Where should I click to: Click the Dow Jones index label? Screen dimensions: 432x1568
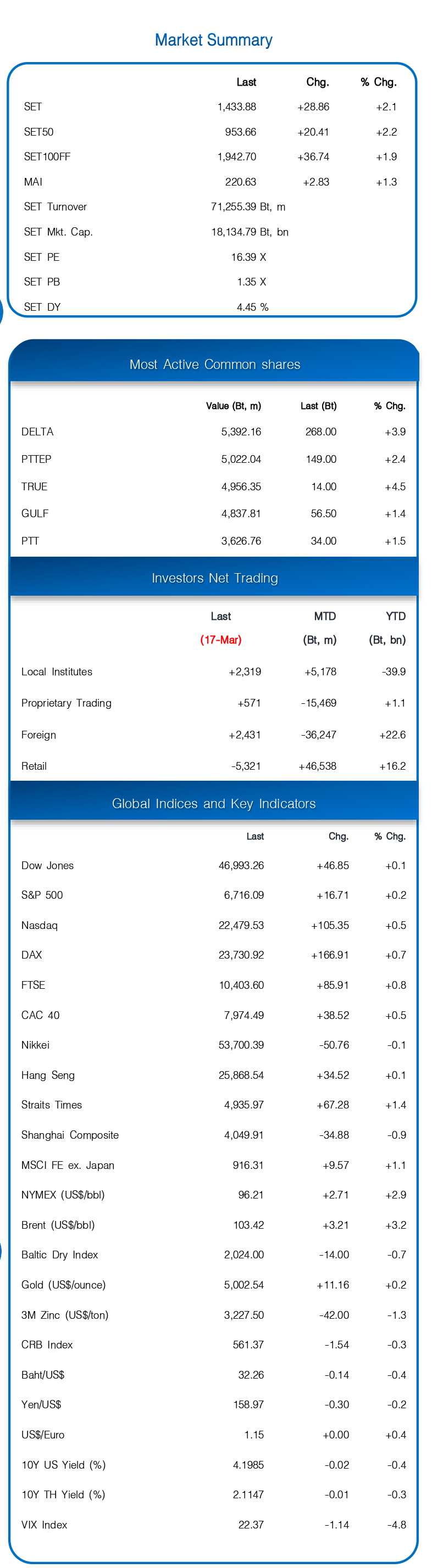[x=47, y=866]
